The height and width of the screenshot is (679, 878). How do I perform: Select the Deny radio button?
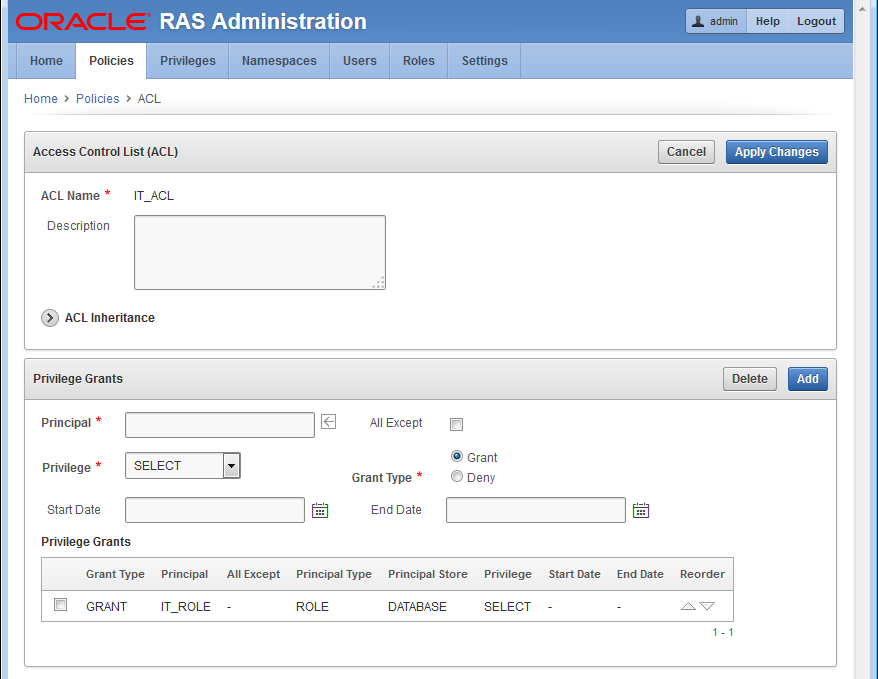(x=457, y=477)
